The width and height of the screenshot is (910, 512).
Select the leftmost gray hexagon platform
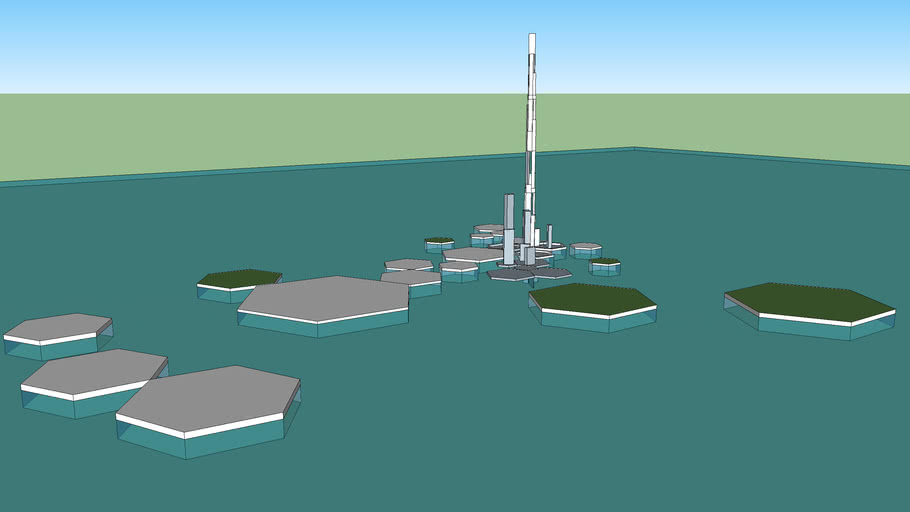60,326
